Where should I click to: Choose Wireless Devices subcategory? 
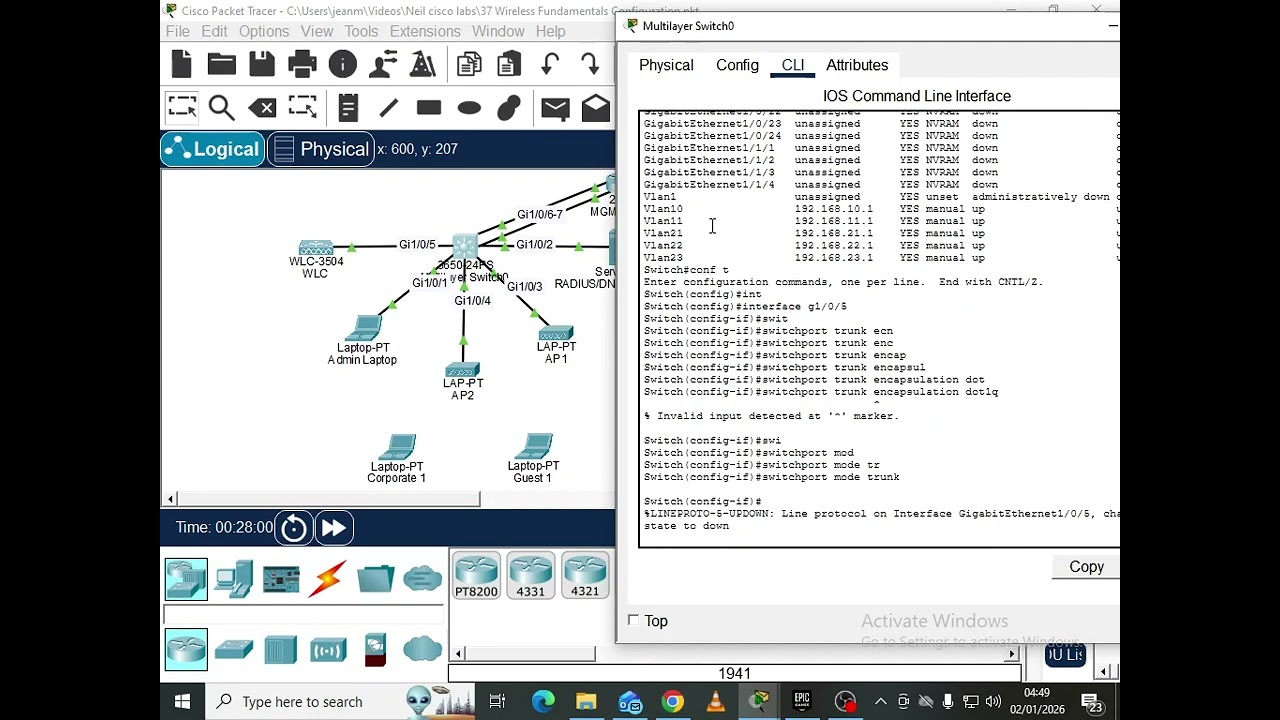click(x=328, y=650)
